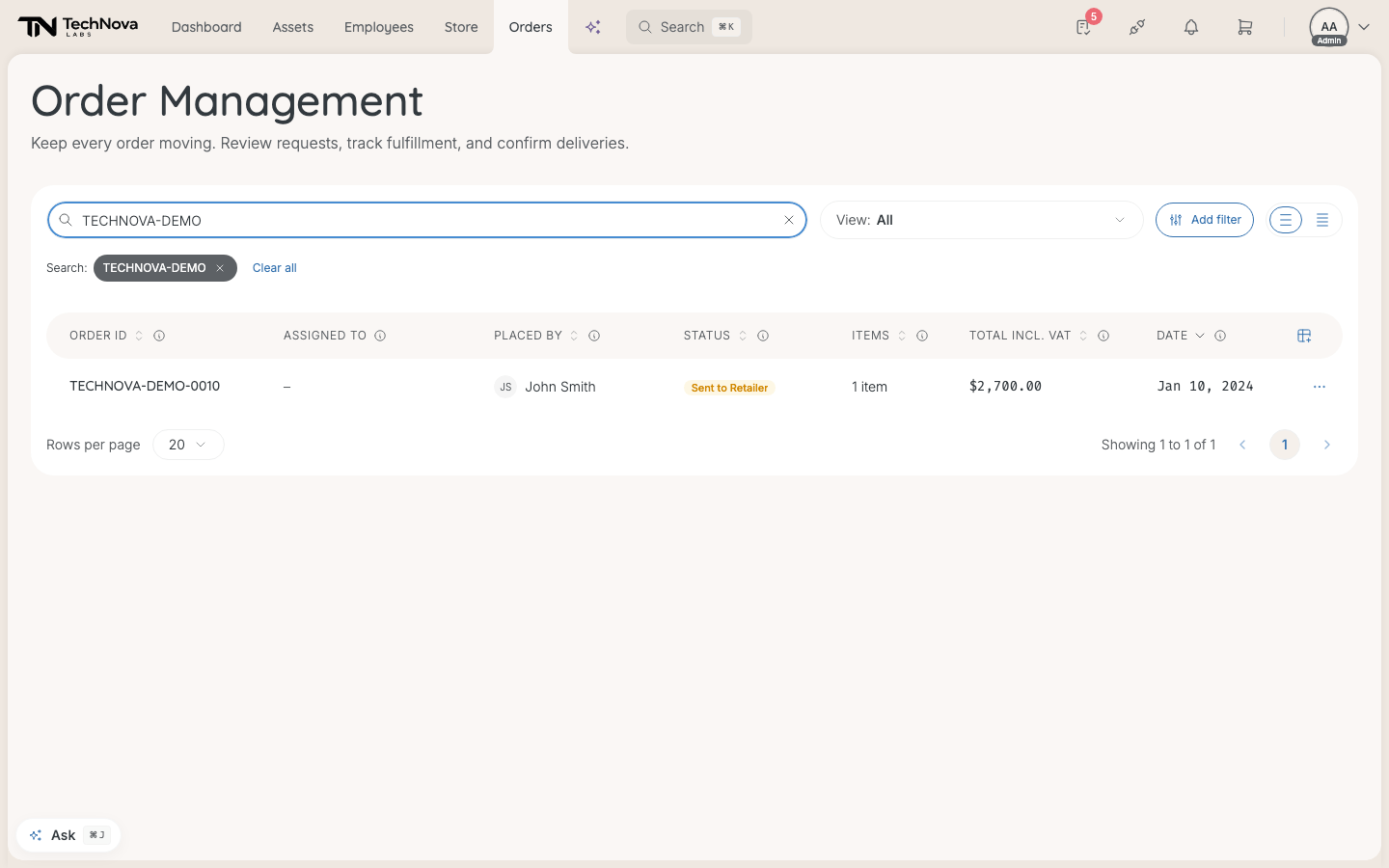Click the integrations plug icon
This screenshot has width=1389, height=868.
pos(1137,27)
